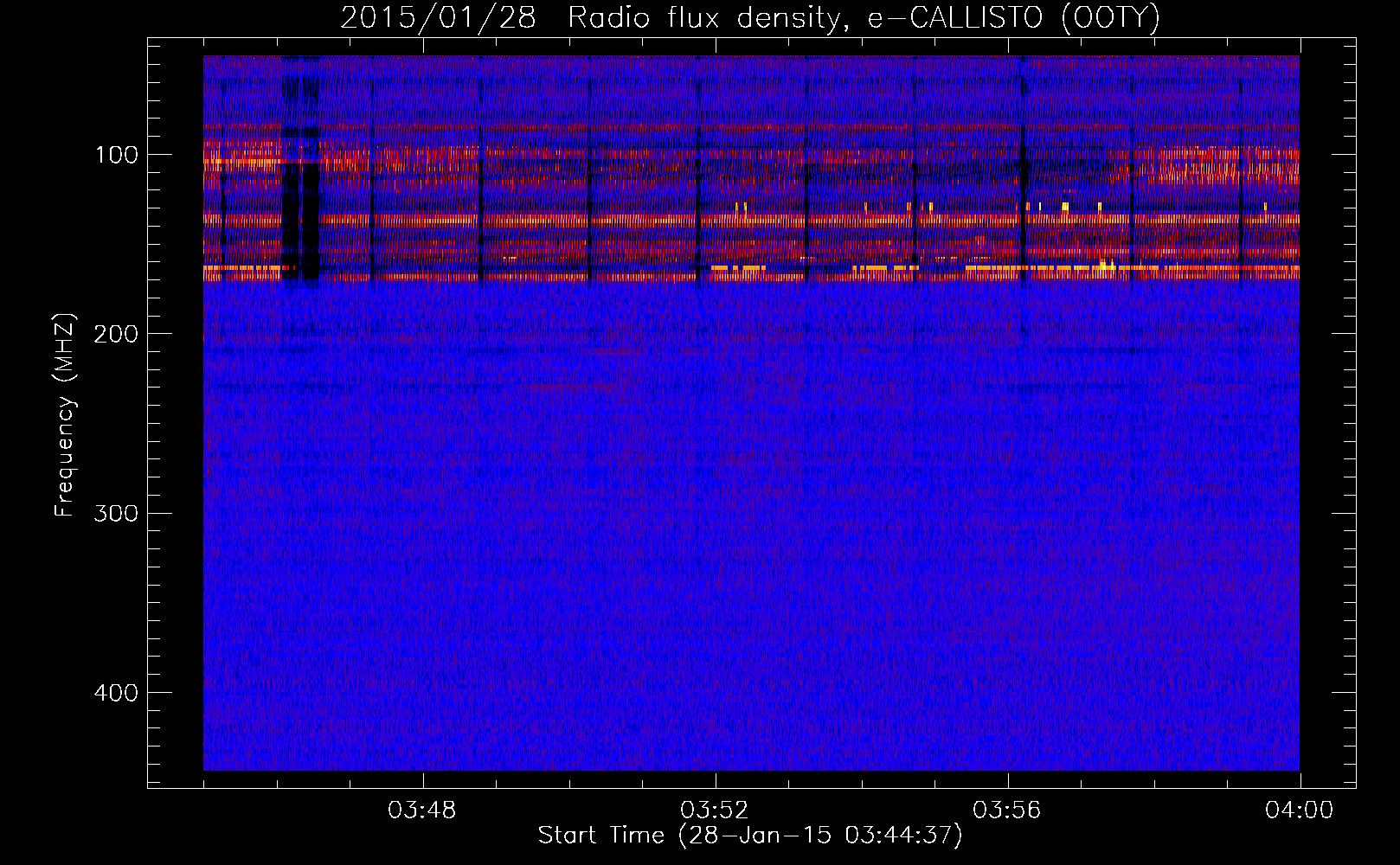The width and height of the screenshot is (1400, 865).
Task: Select the 'Frequency (MHZ)' y-axis label
Action: tap(65, 415)
